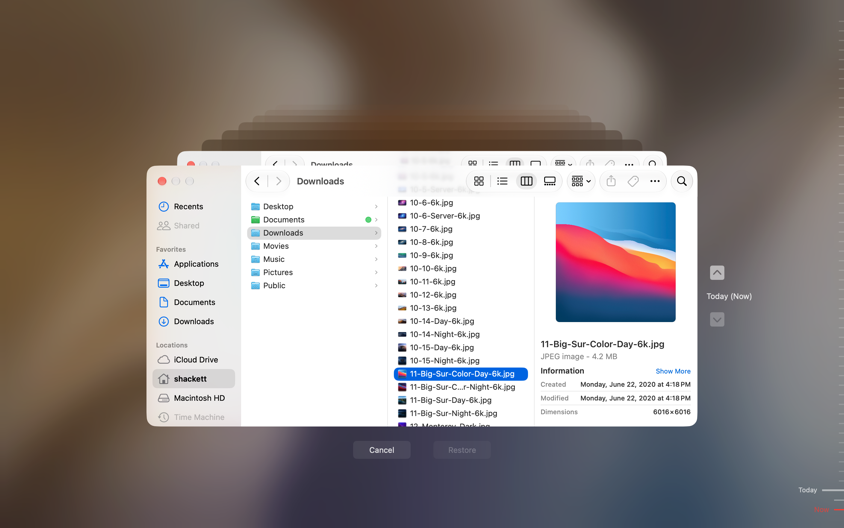
Task: Go back with the Finder back arrow
Action: coord(257,181)
